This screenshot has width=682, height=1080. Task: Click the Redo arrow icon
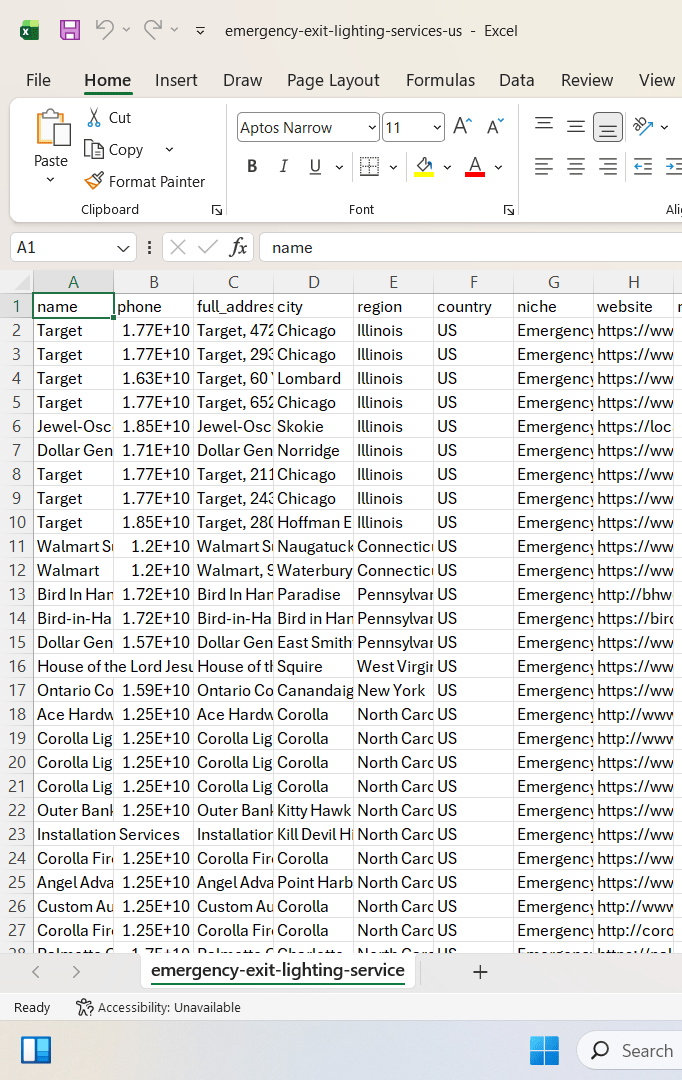click(153, 29)
